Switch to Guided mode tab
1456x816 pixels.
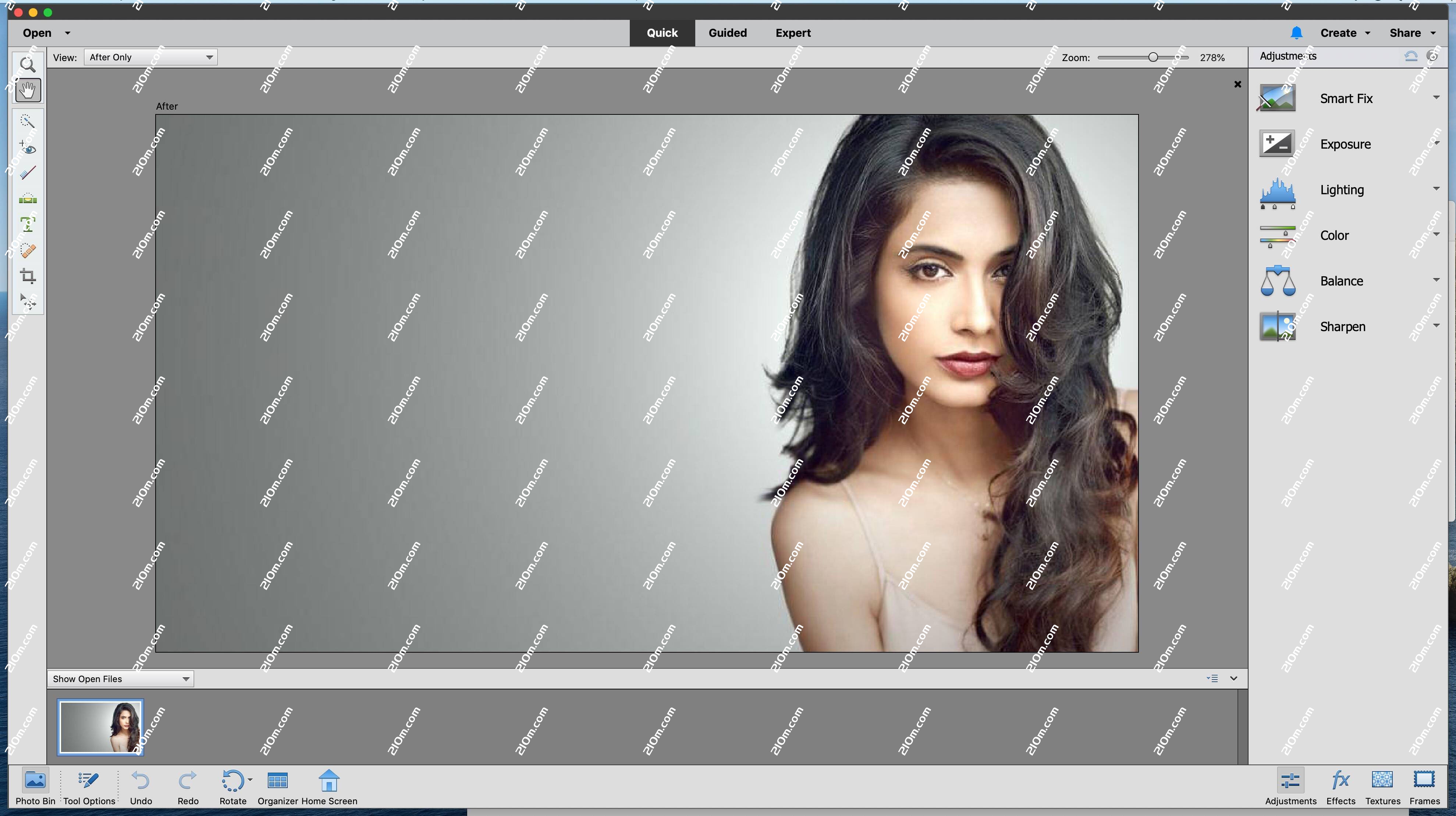pyautogui.click(x=727, y=33)
